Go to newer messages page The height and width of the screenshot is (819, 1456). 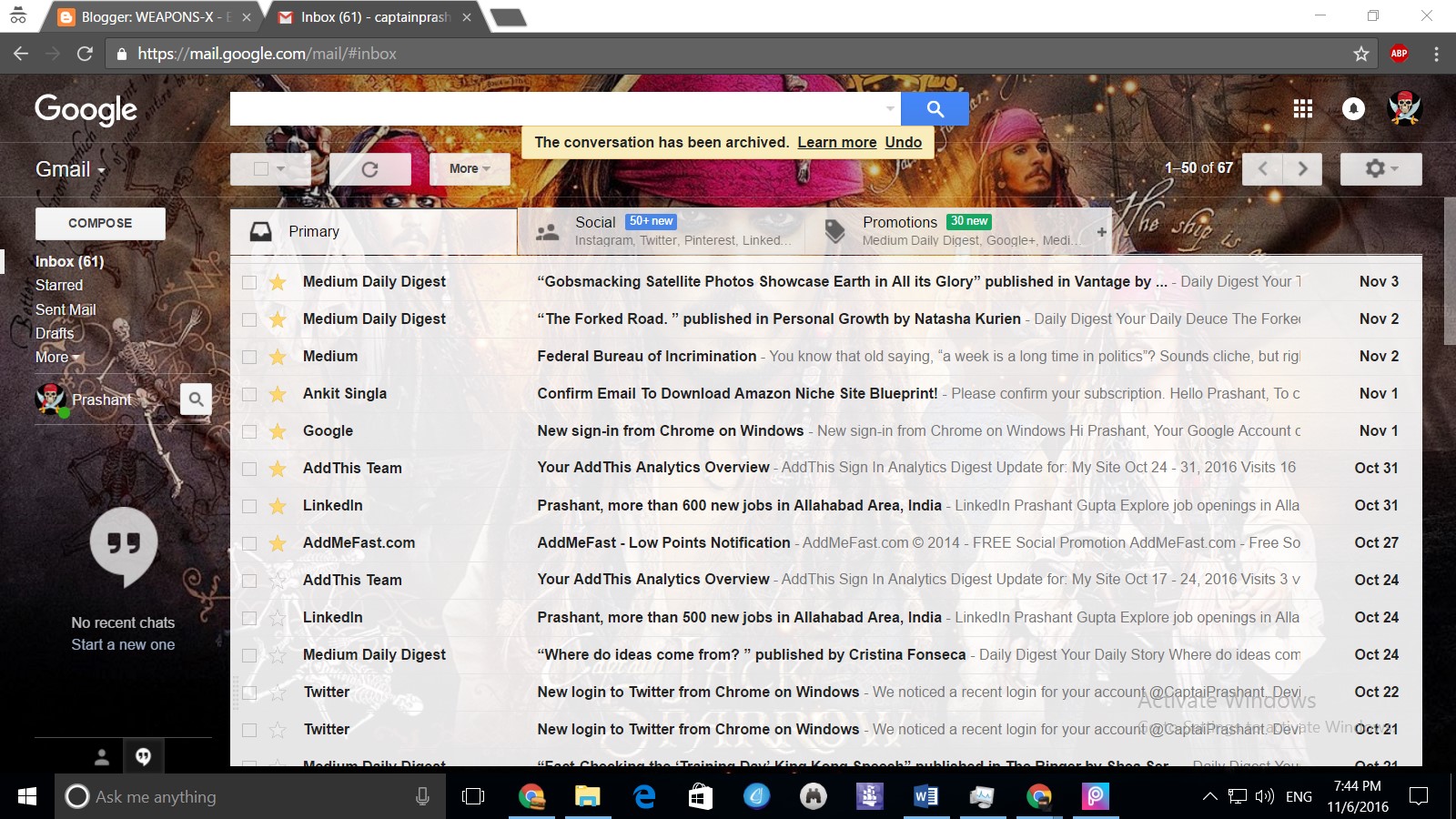pos(1262,169)
